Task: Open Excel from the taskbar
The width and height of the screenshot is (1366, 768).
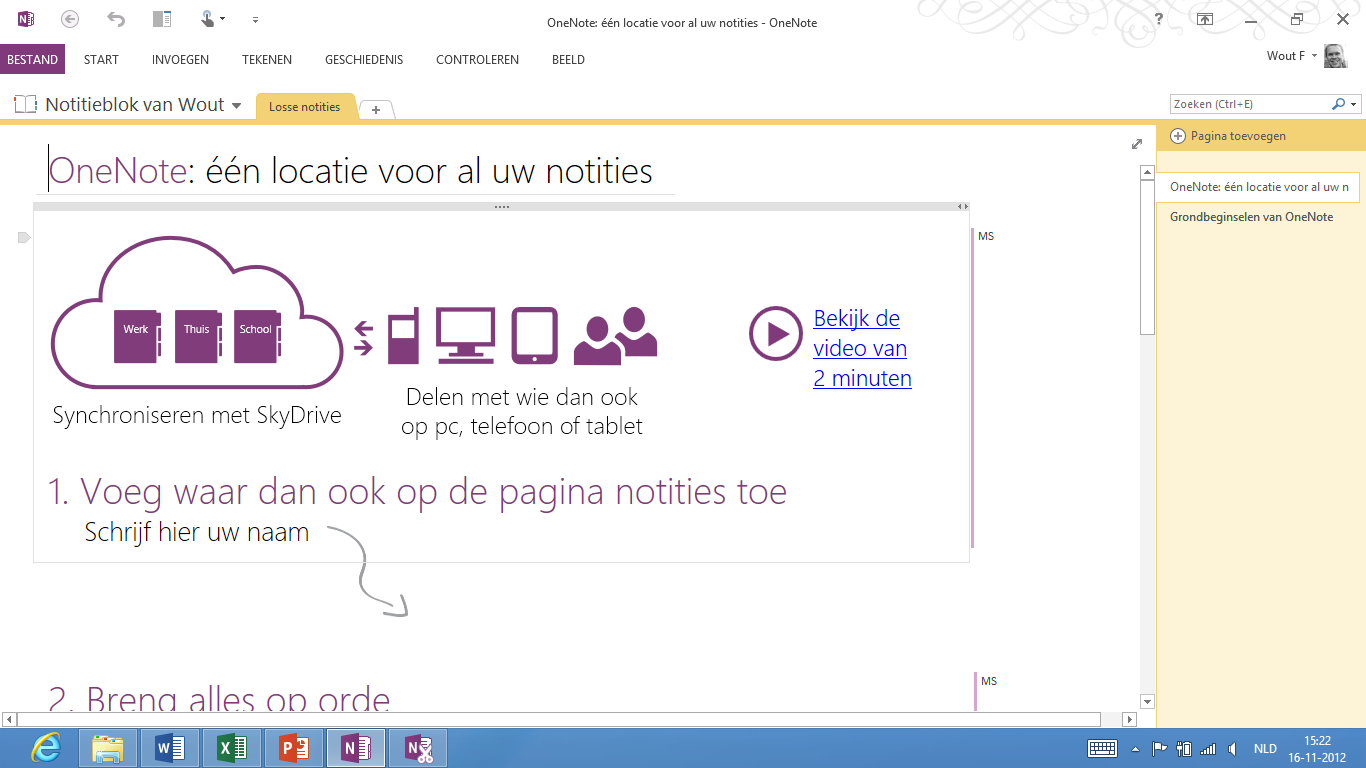Action: [x=232, y=748]
